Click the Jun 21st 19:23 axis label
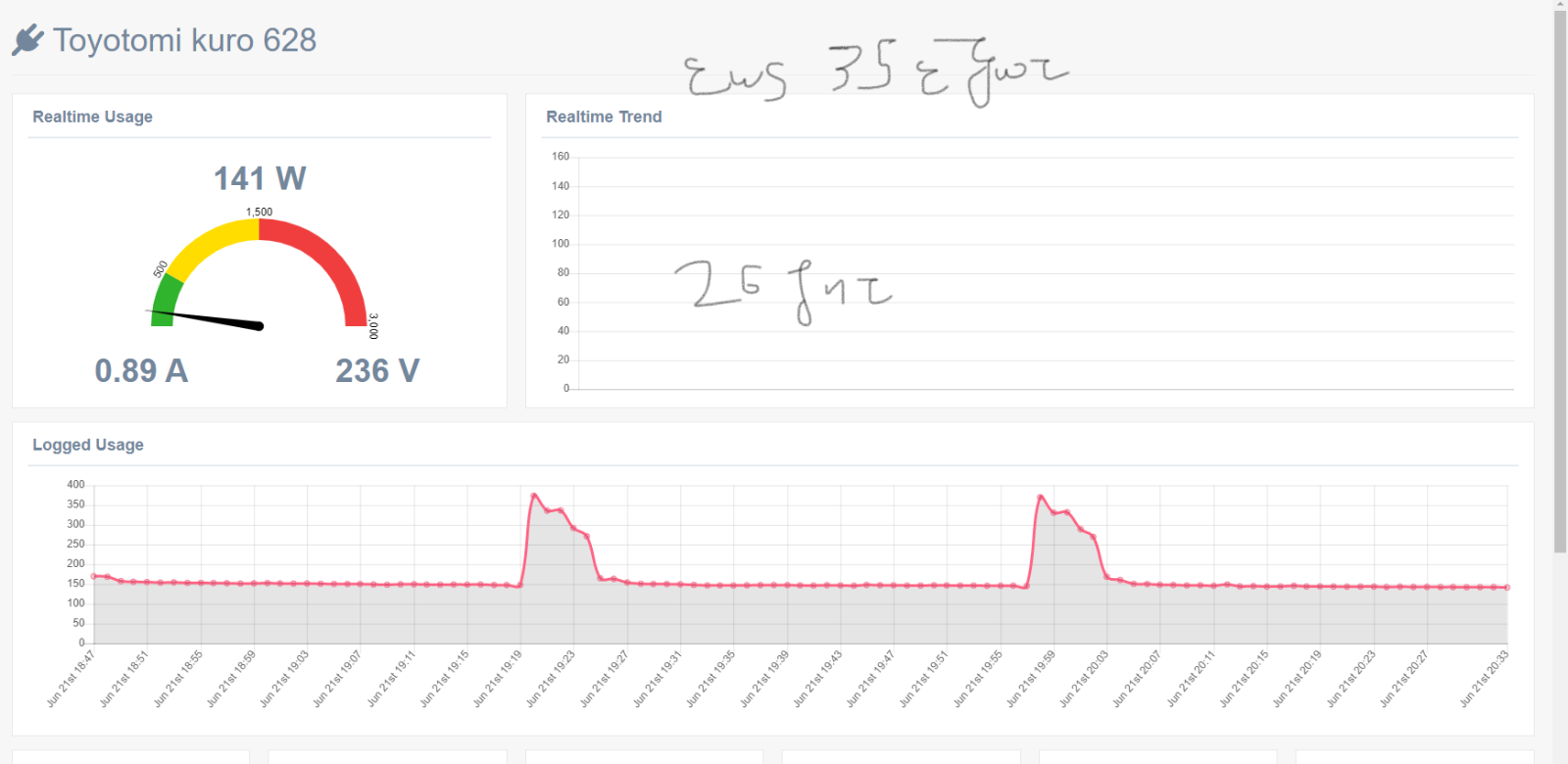The image size is (1568, 764). (550, 678)
